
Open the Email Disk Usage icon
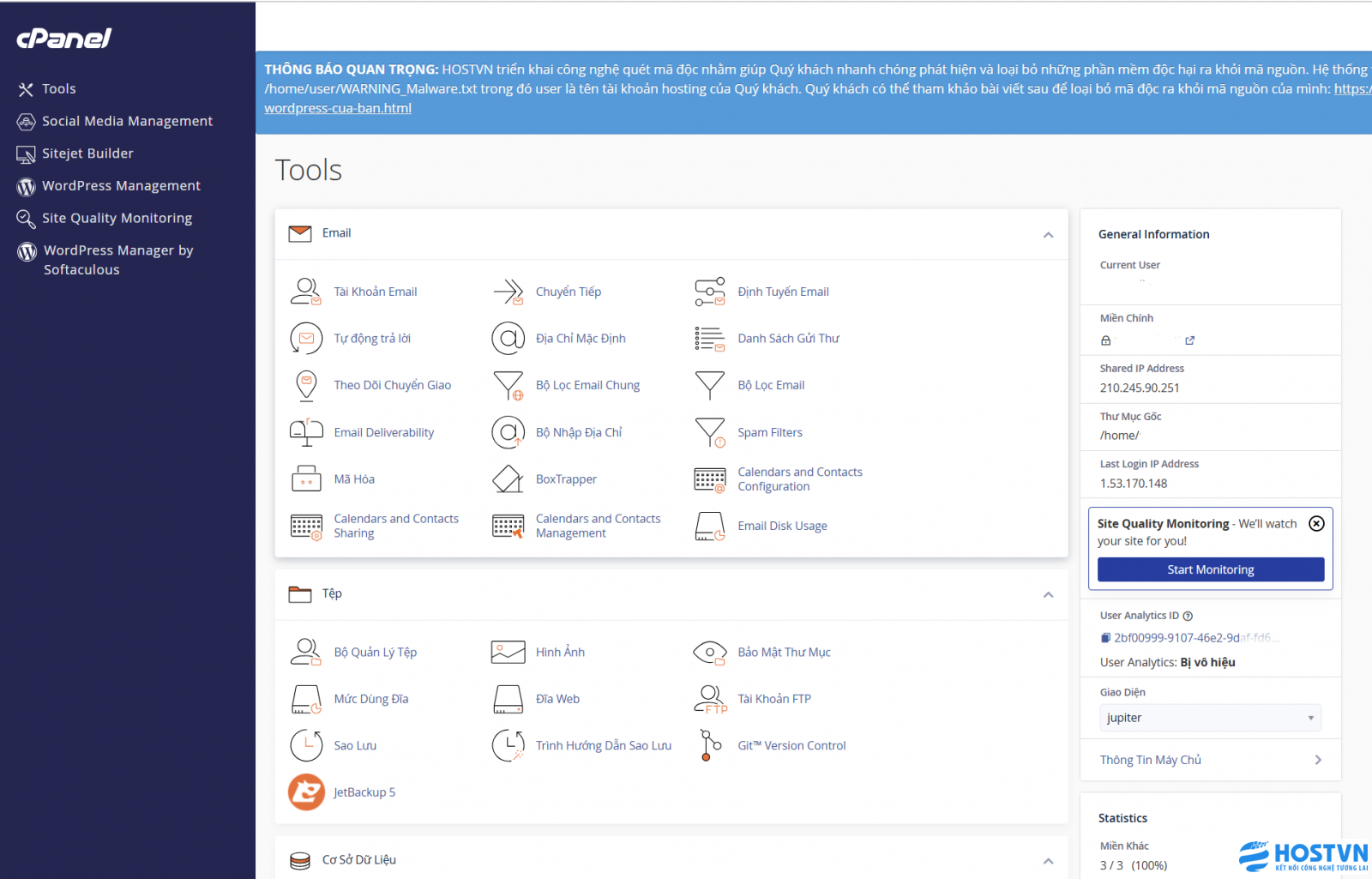tap(710, 526)
